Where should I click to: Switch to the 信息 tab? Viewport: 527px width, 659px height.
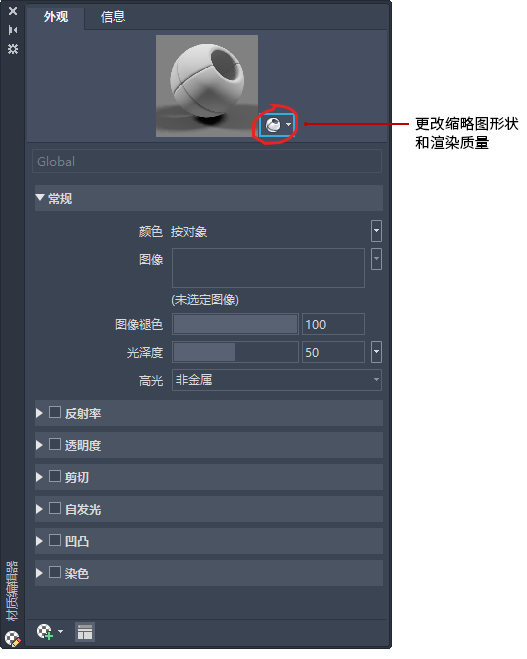(113, 17)
